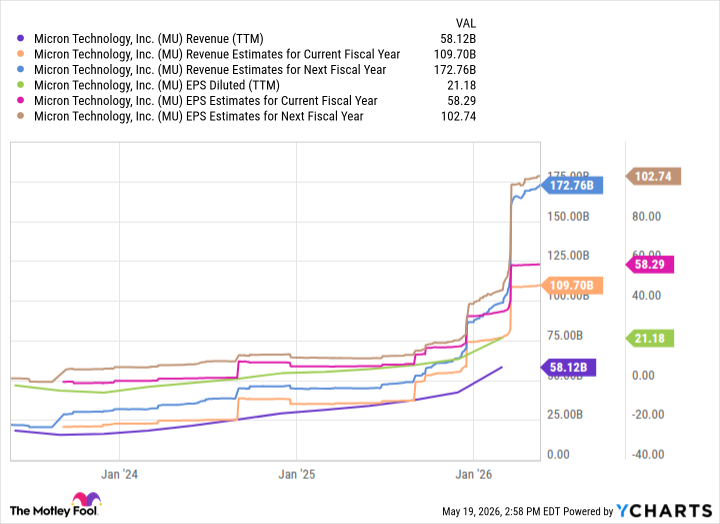The image size is (720, 524).
Task: Click the -40.00 EPS axis label
Action: (x=648, y=455)
